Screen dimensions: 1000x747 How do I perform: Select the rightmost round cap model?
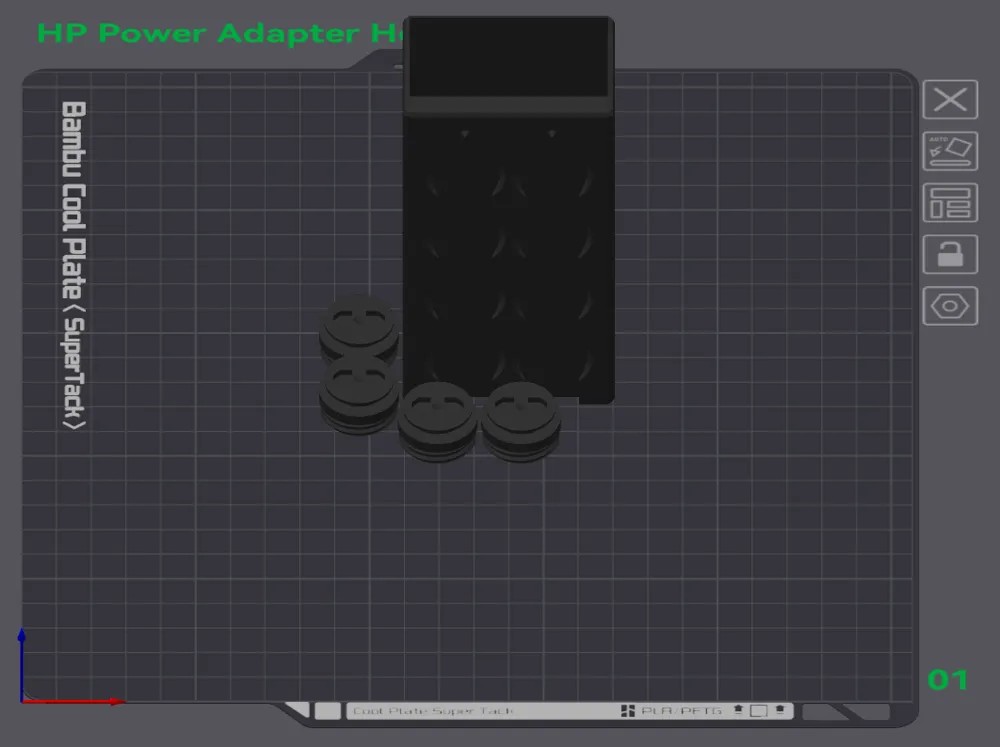point(521,421)
